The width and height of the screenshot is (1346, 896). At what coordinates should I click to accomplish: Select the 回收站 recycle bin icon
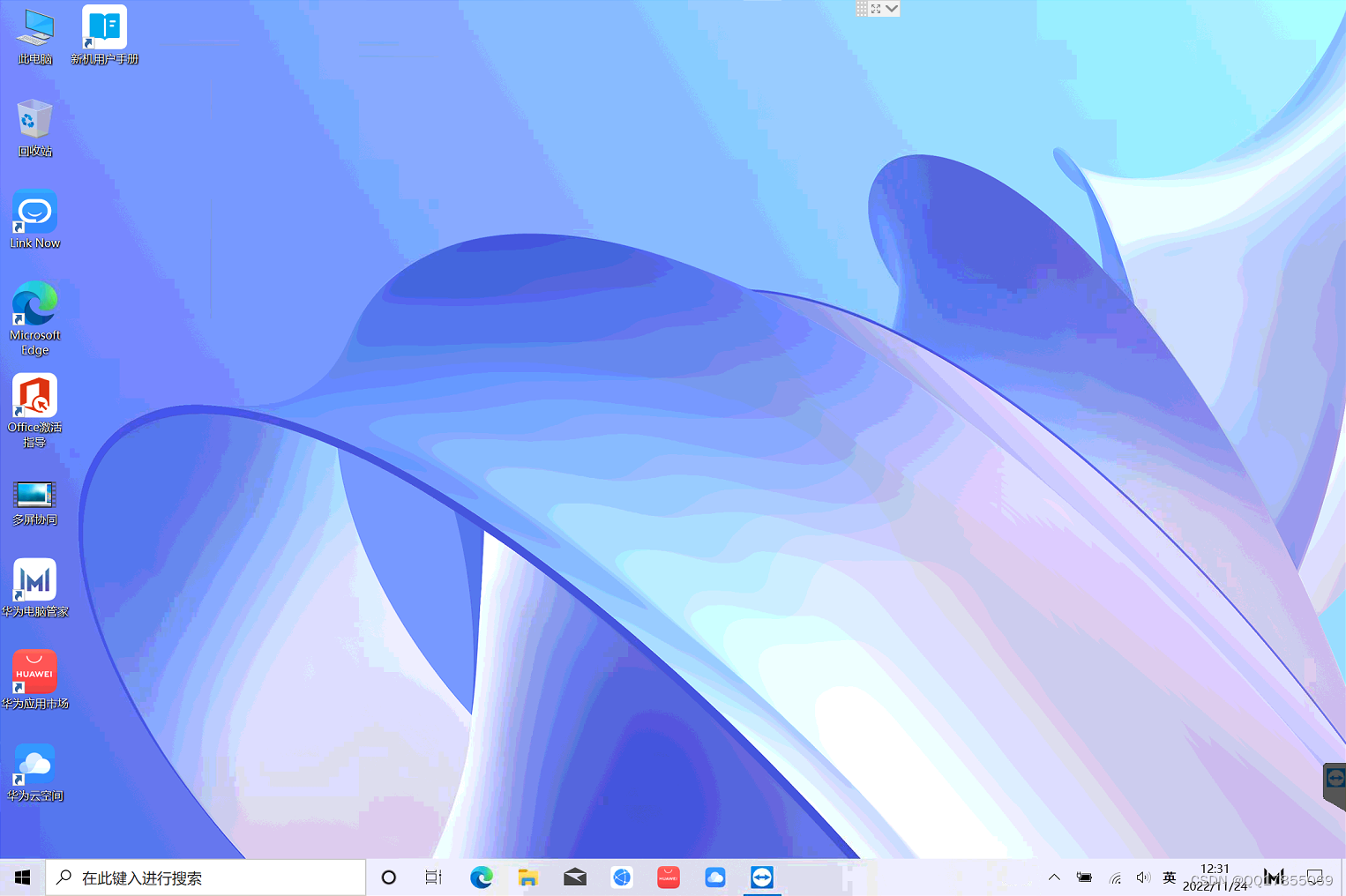pyautogui.click(x=34, y=128)
